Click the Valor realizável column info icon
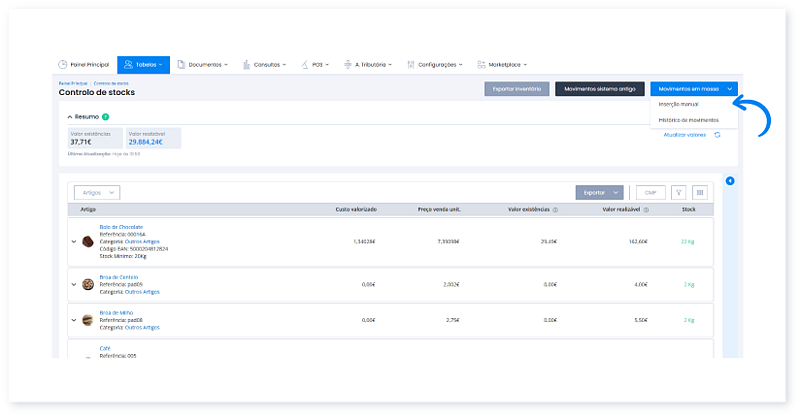 (647, 210)
